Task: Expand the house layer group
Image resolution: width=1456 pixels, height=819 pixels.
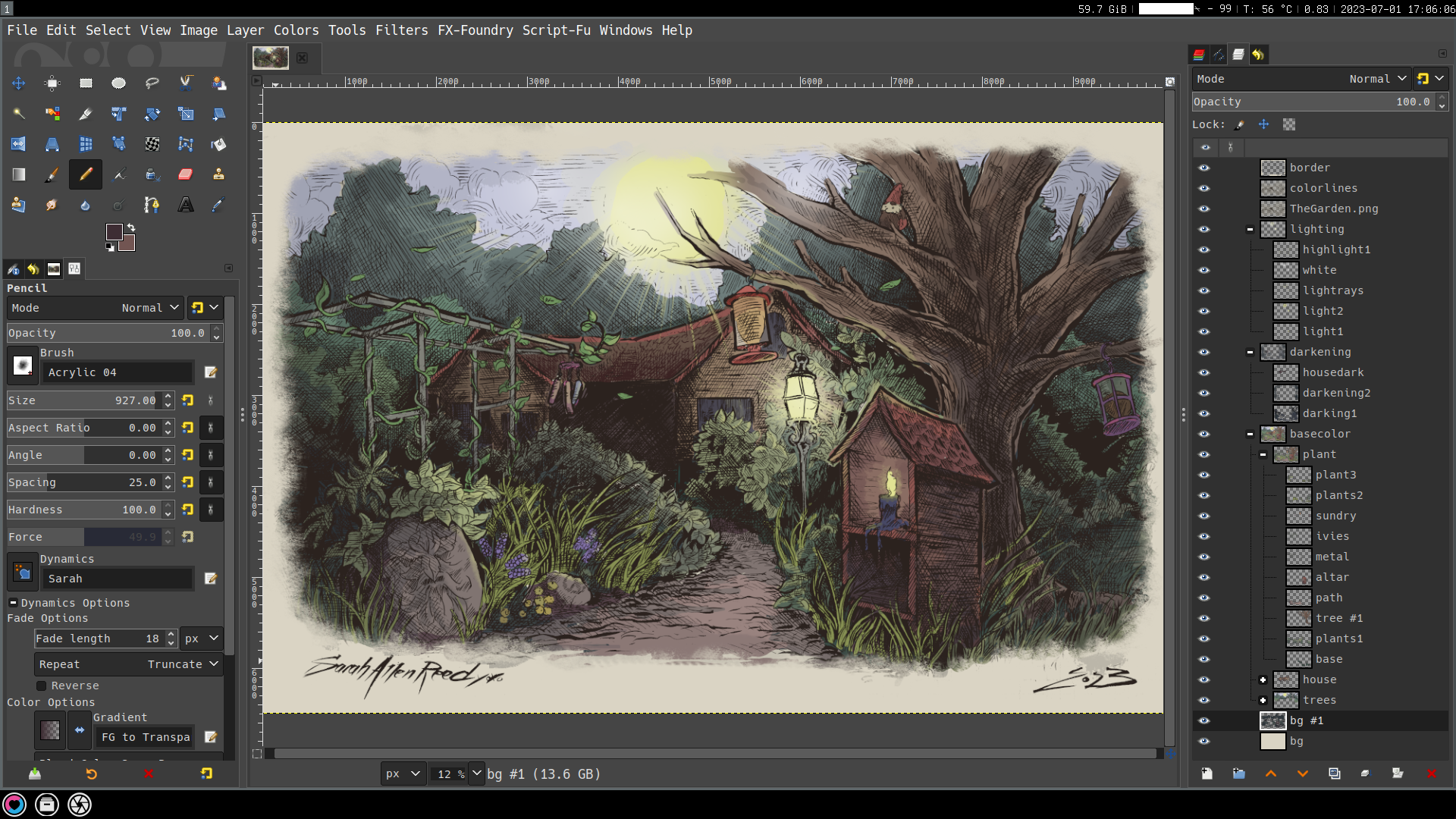Action: [1263, 679]
